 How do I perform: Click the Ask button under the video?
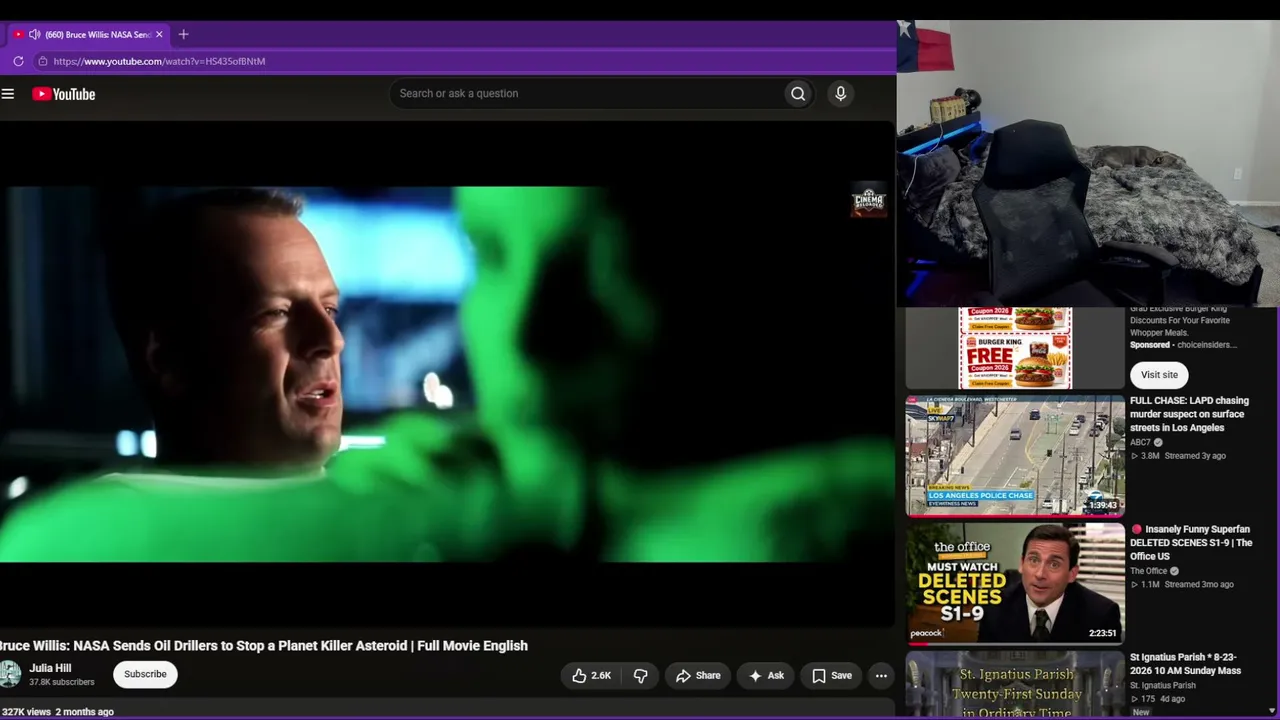tap(766, 676)
